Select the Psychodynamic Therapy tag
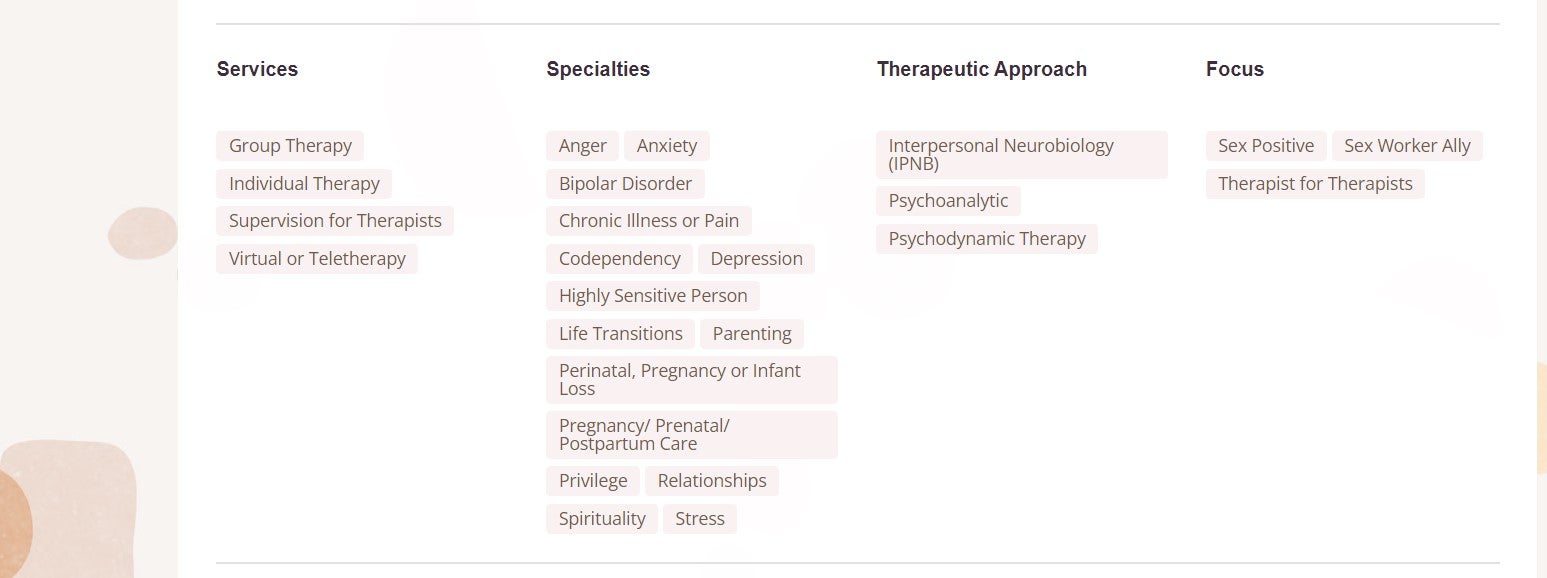1547x578 pixels. click(987, 239)
